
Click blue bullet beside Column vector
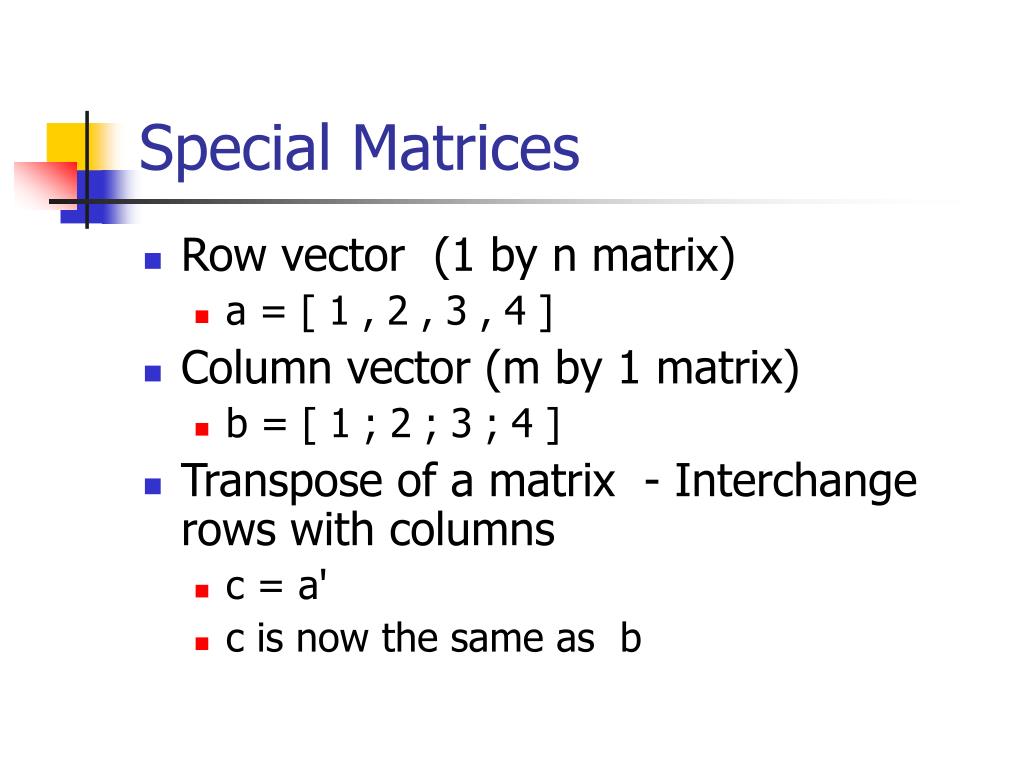(153, 374)
